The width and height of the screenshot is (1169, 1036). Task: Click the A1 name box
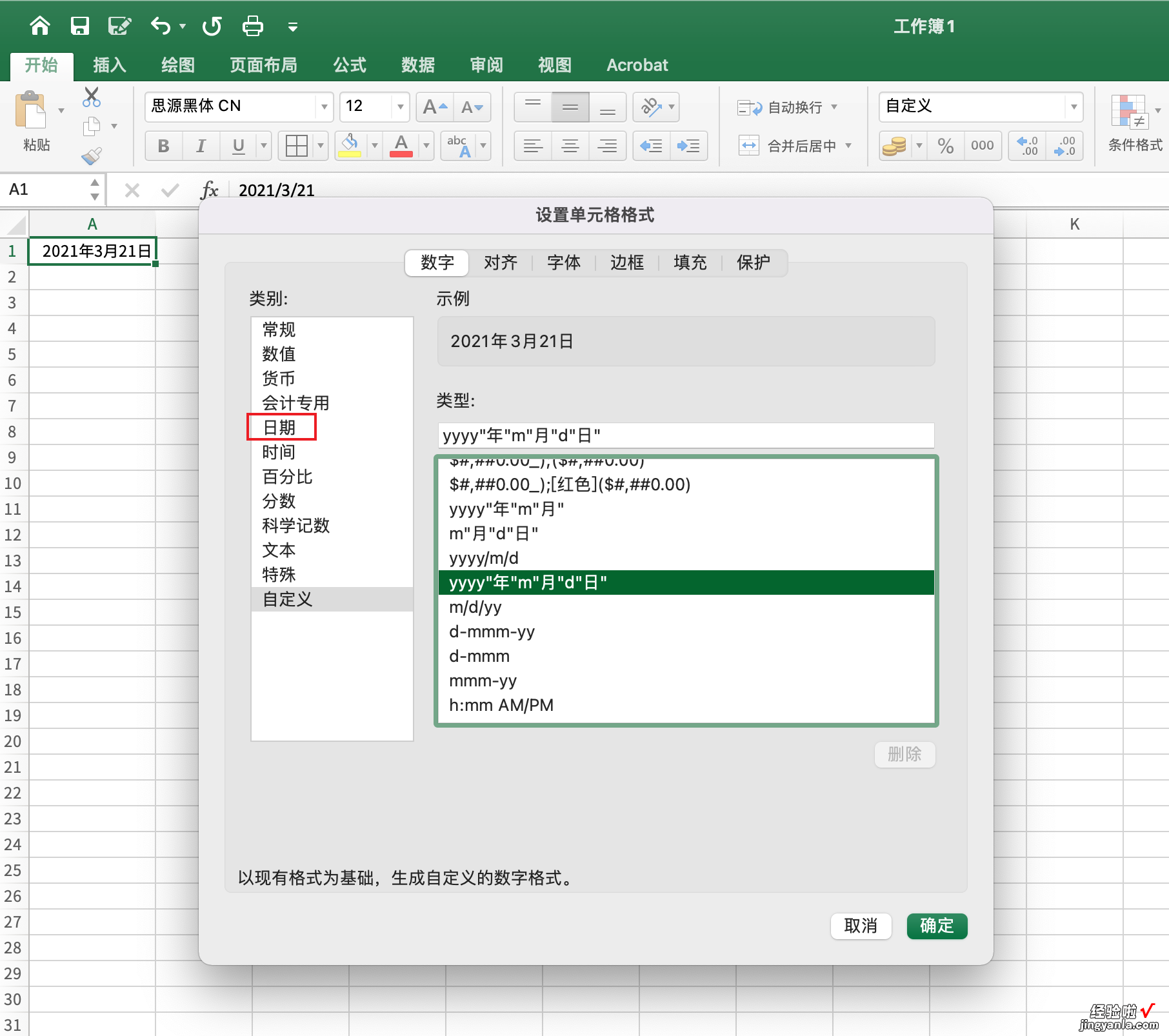[45, 190]
